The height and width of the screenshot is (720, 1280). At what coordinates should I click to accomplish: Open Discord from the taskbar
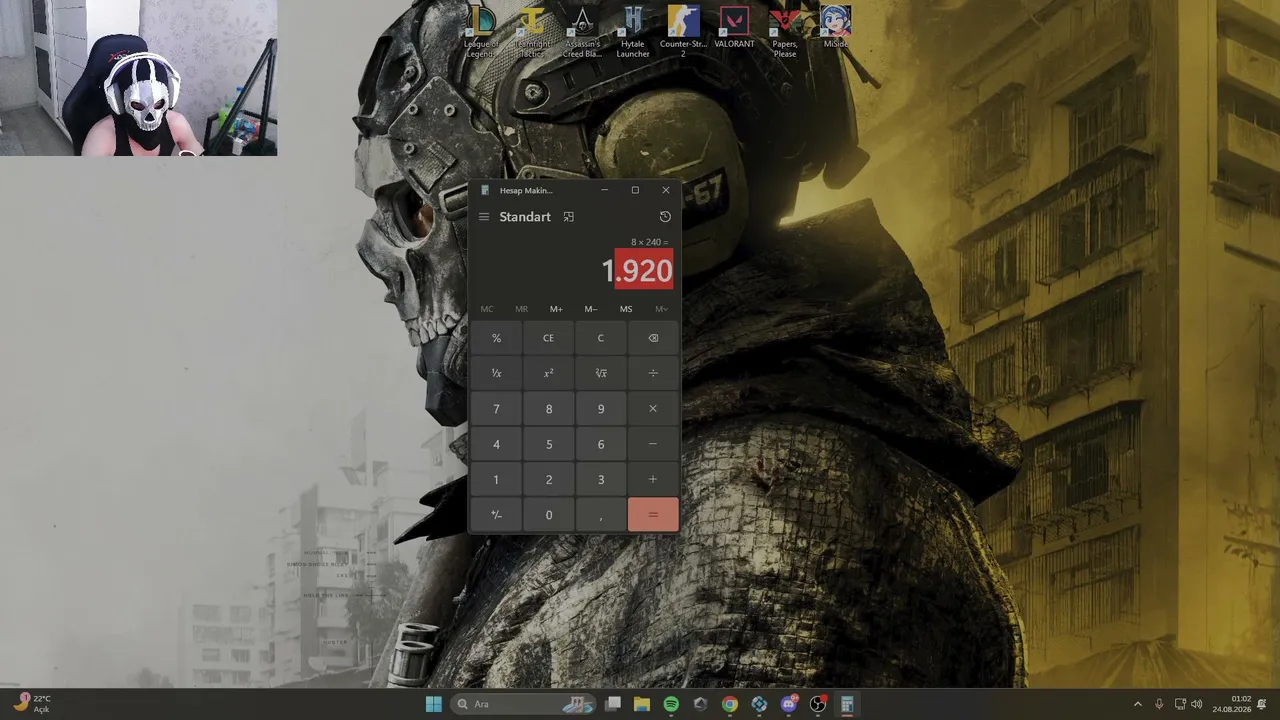click(x=789, y=704)
